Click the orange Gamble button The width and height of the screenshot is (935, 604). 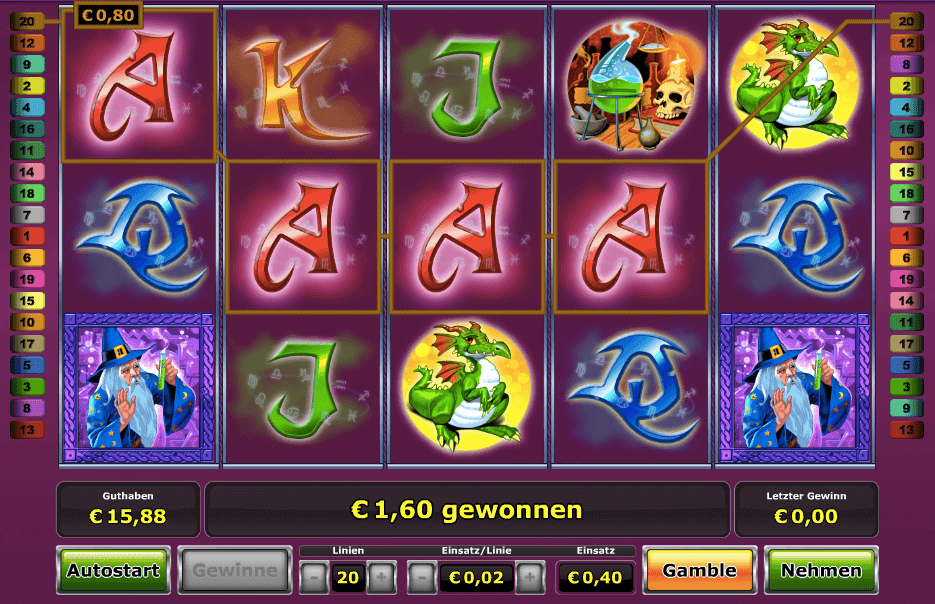[x=699, y=570]
